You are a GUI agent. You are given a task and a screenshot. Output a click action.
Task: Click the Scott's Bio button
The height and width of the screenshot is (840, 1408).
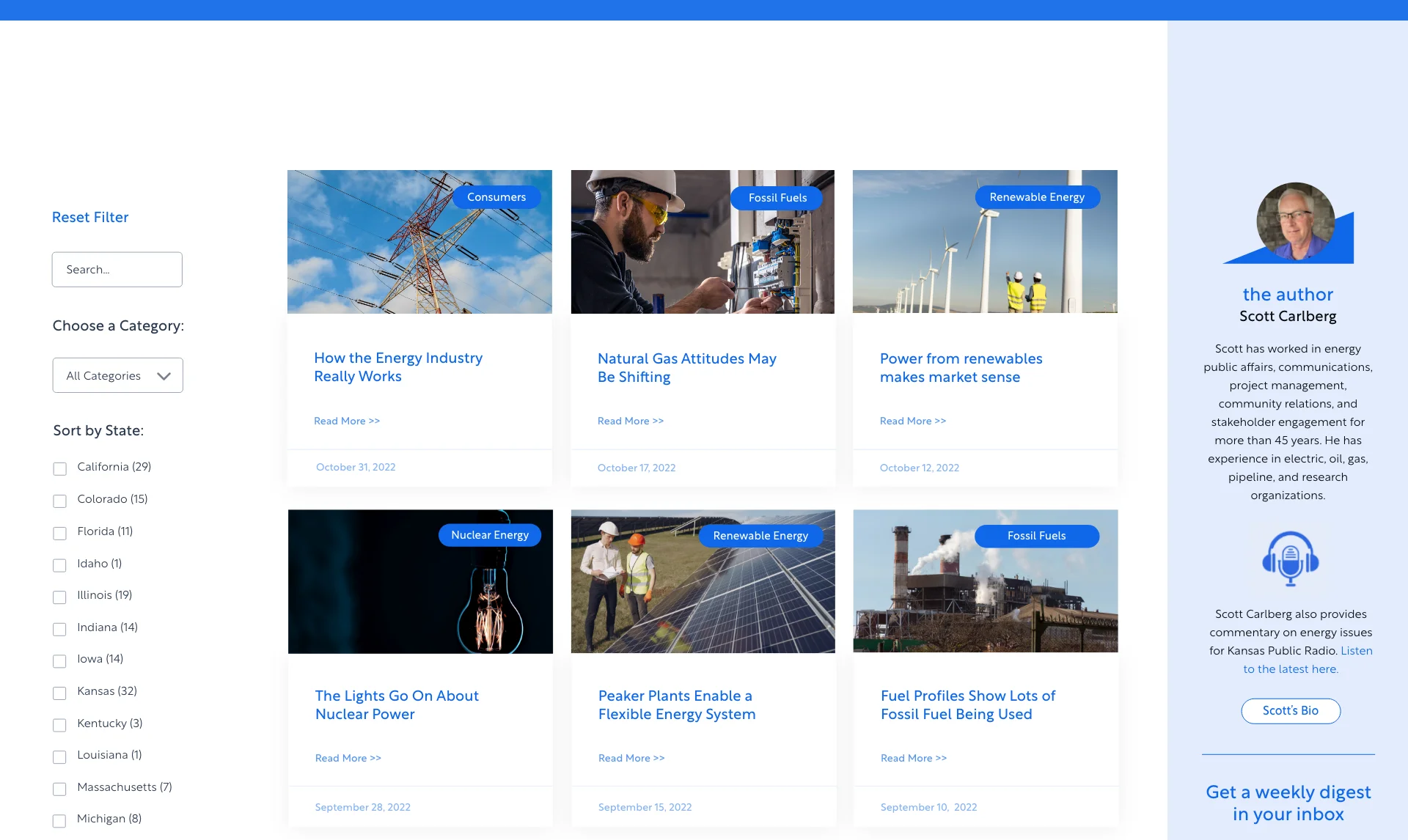pos(1291,711)
